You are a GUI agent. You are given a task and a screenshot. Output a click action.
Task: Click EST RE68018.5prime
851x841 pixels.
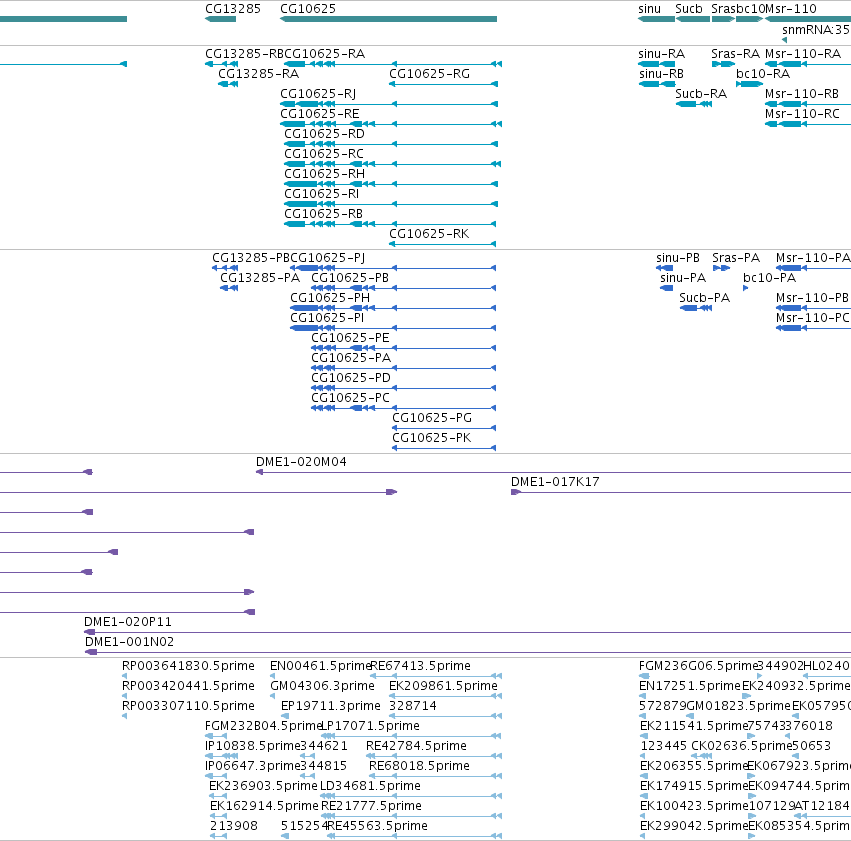coord(419,767)
